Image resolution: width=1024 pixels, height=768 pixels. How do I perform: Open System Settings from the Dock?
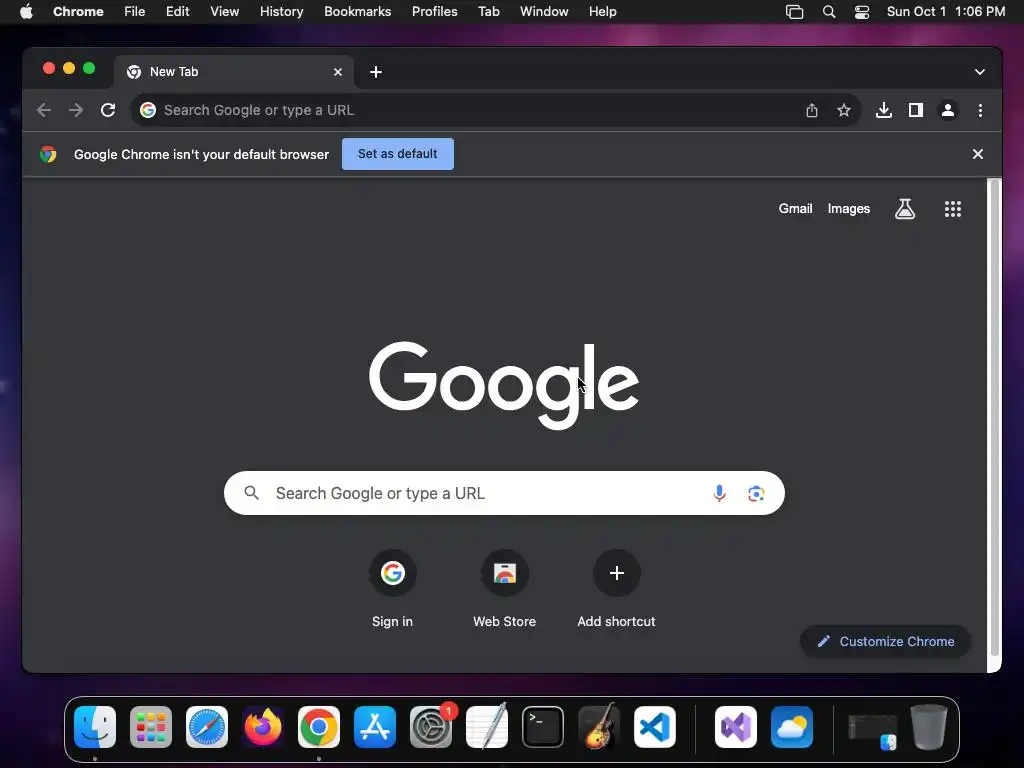tap(431, 727)
